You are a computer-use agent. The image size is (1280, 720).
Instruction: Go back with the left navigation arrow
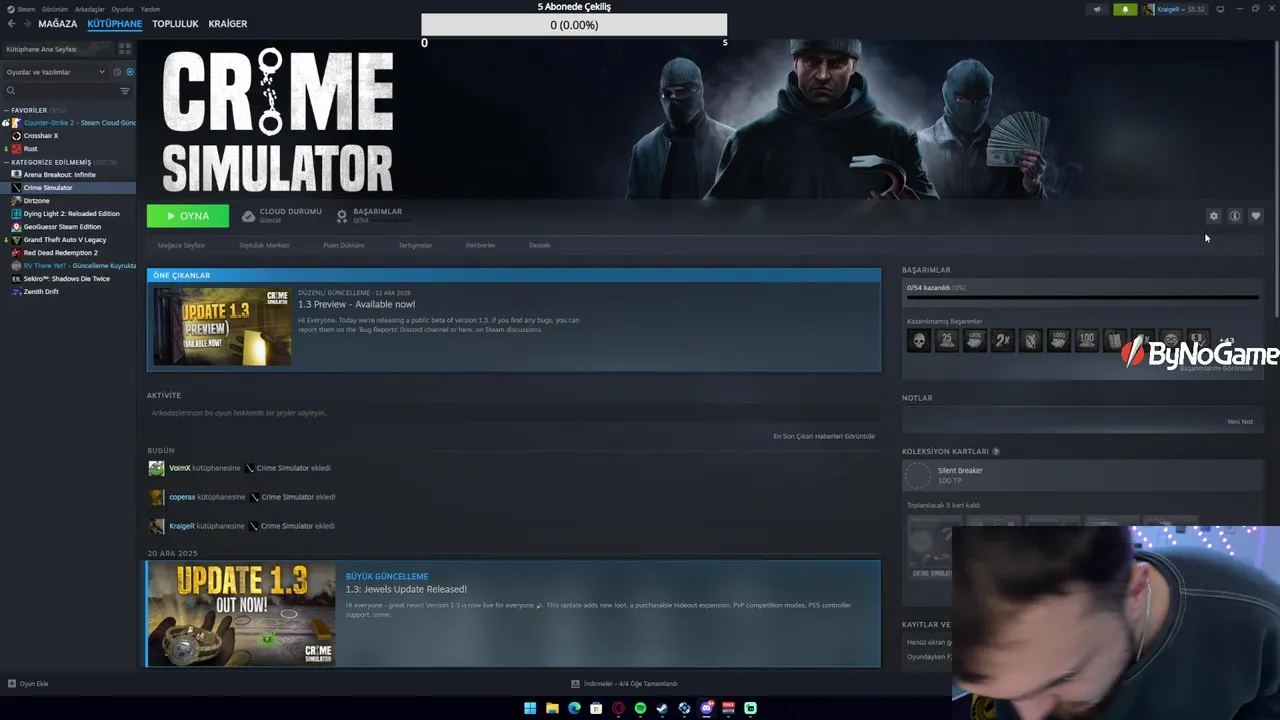point(11,24)
